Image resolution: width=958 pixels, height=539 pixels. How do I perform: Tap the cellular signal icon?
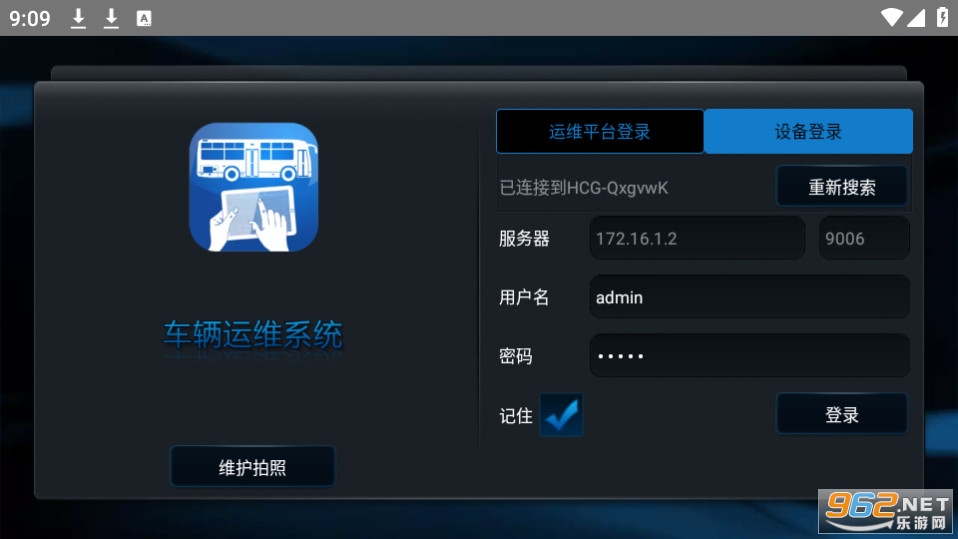point(916,18)
